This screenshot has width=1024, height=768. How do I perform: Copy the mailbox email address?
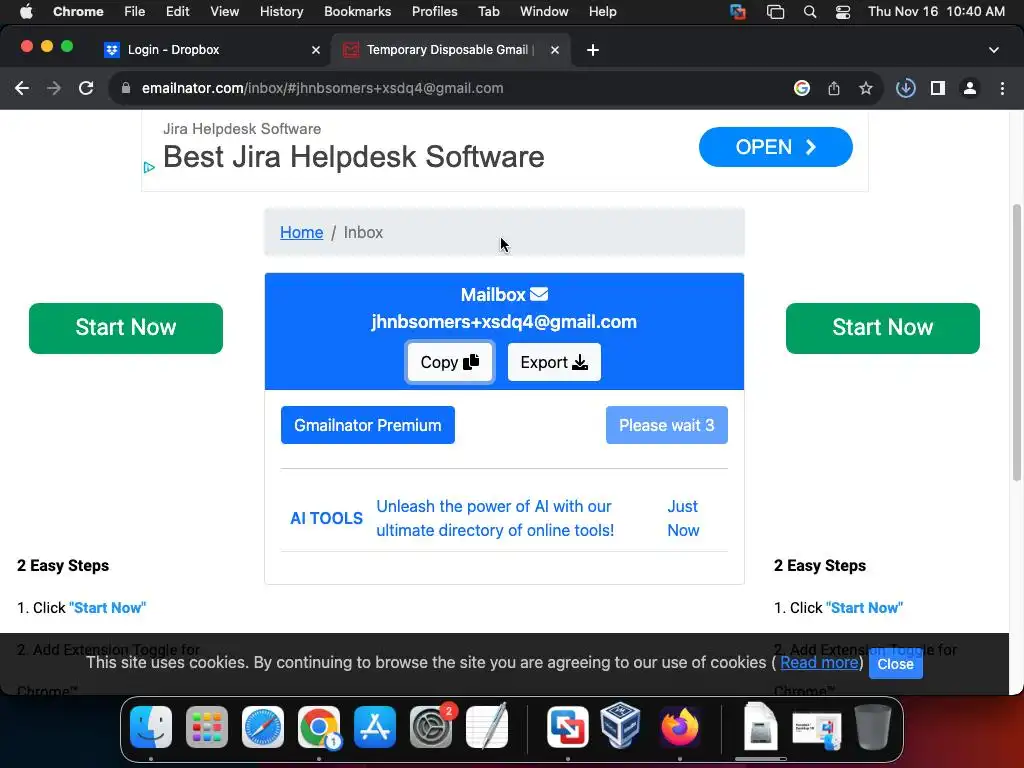tap(450, 362)
